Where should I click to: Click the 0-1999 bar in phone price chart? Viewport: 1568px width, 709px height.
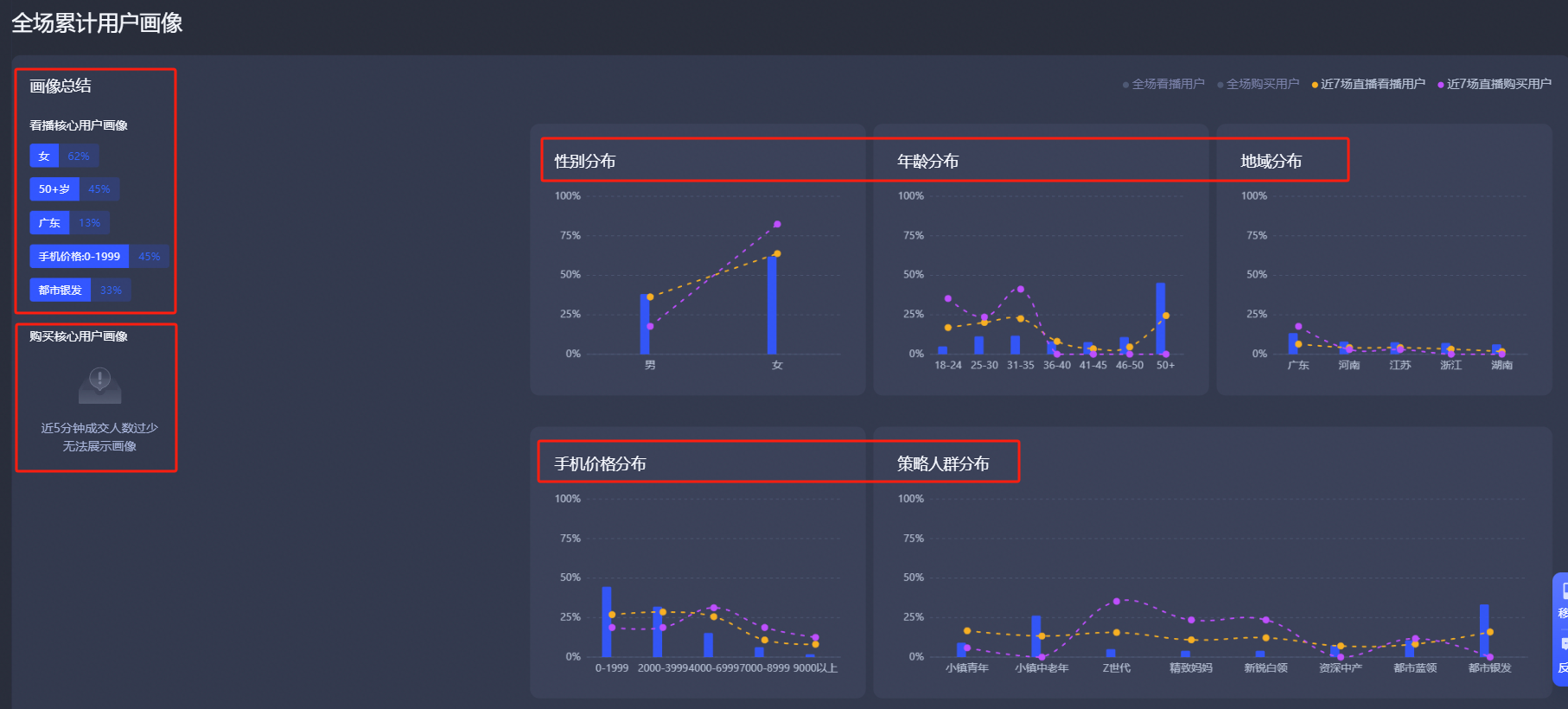607,622
